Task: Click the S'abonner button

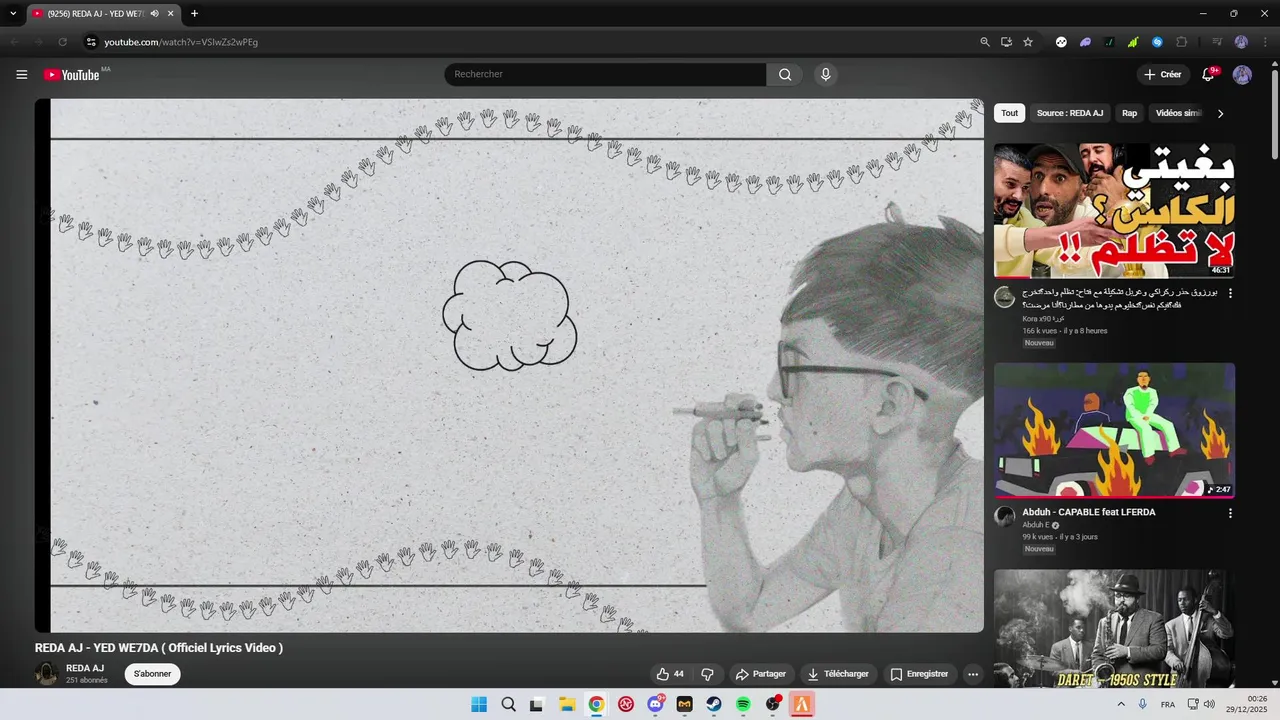Action: pyautogui.click(x=153, y=674)
